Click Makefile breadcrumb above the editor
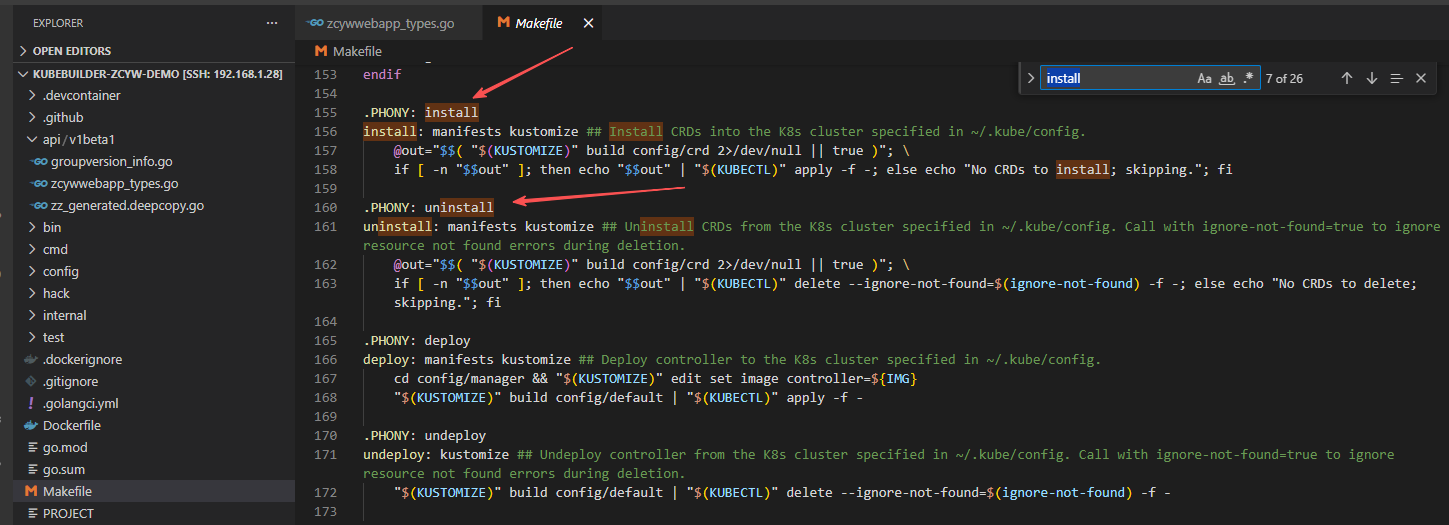1449x525 pixels. pos(355,51)
